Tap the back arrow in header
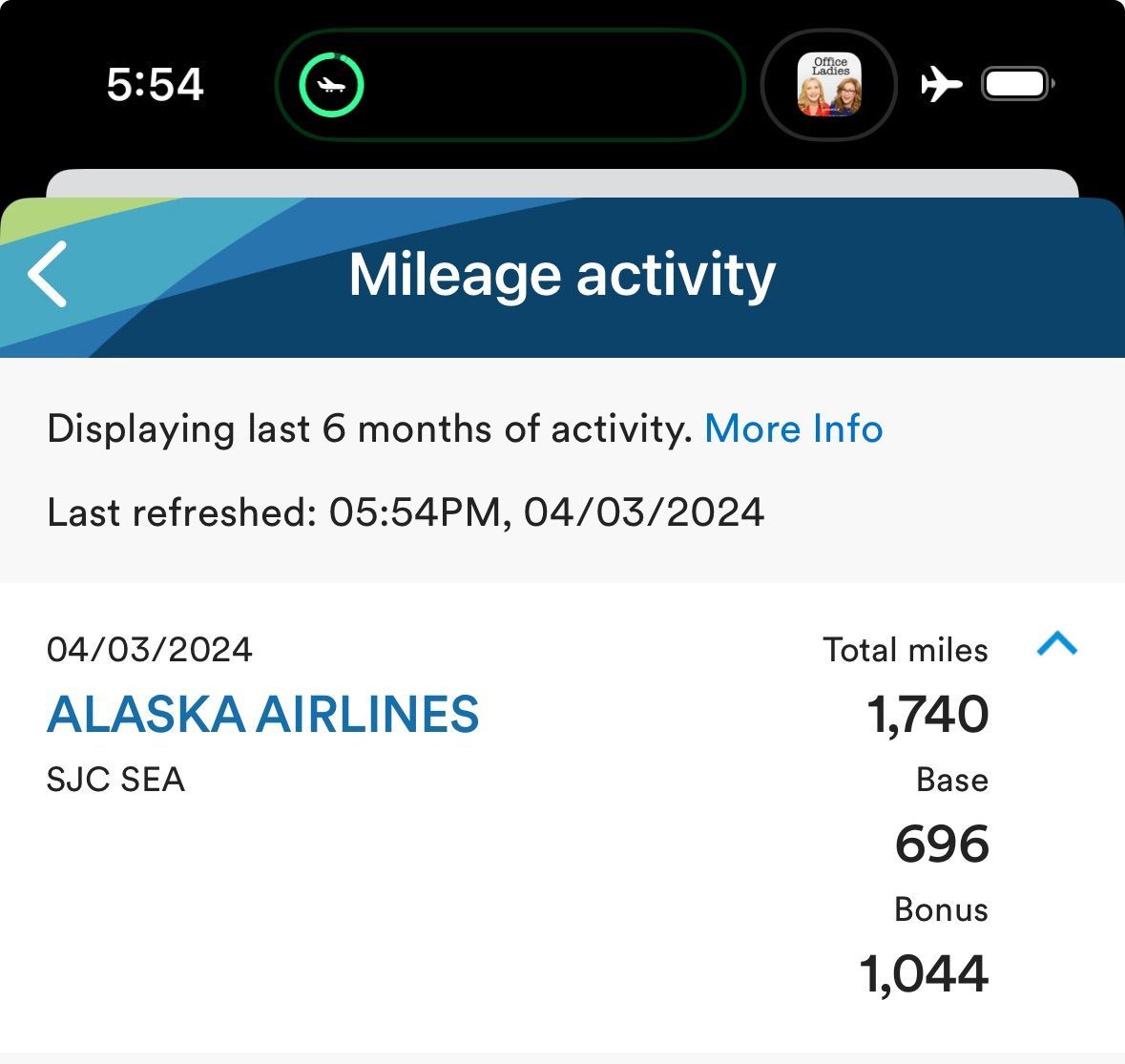 (48, 274)
